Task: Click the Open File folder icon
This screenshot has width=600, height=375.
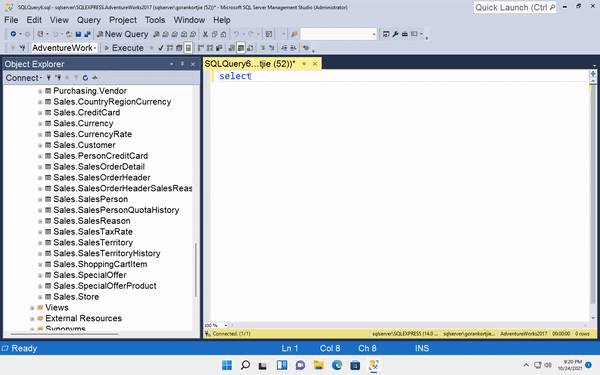Action: (69, 34)
